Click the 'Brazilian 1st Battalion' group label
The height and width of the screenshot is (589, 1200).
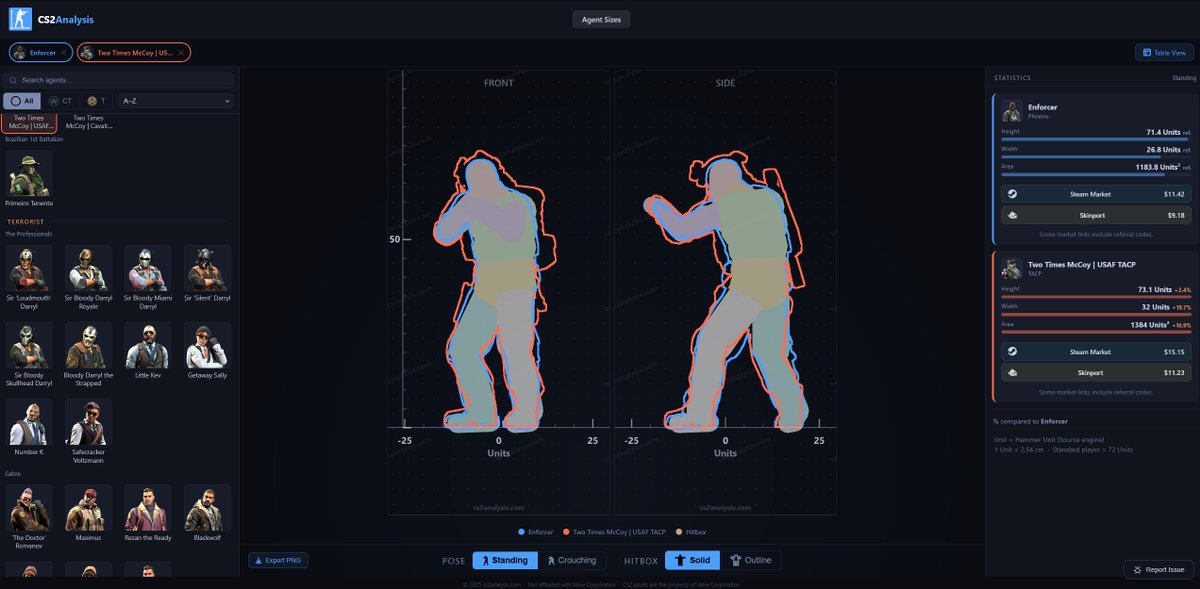pyautogui.click(x=34, y=139)
